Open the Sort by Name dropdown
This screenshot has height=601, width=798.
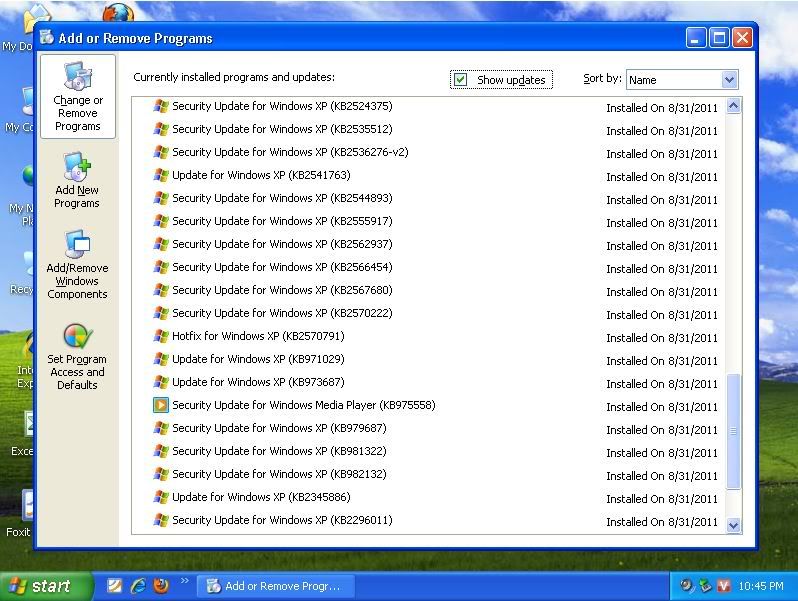pos(729,80)
